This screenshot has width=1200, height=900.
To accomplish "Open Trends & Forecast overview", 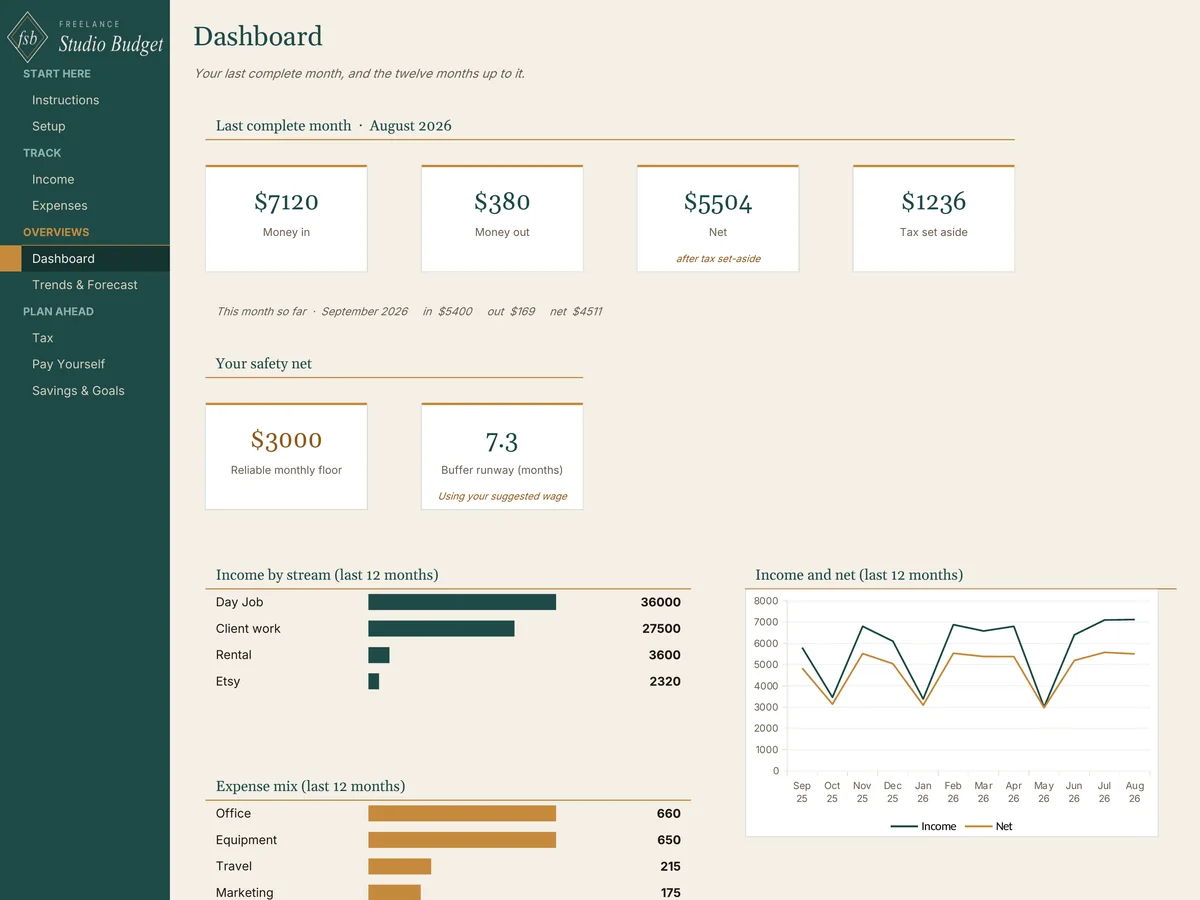I will (85, 285).
